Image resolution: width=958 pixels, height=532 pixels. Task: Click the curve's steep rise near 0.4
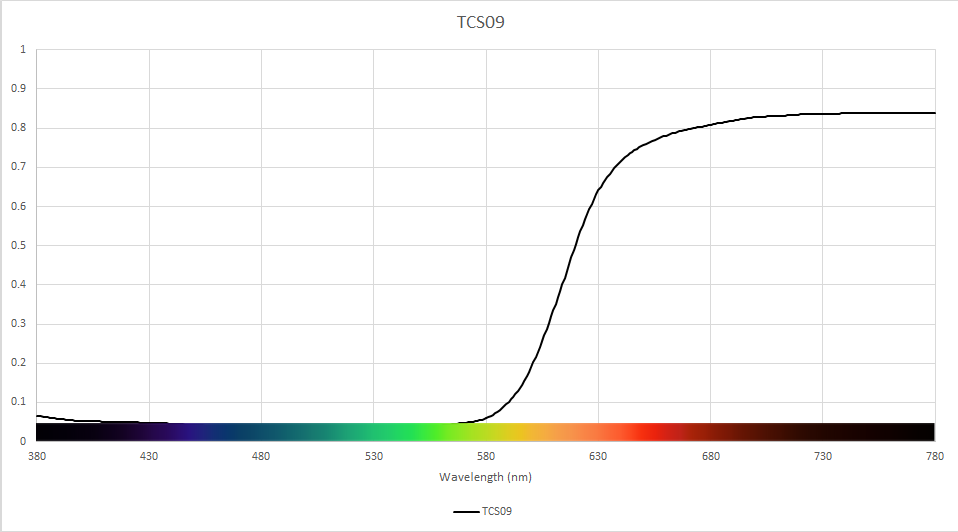[561, 285]
